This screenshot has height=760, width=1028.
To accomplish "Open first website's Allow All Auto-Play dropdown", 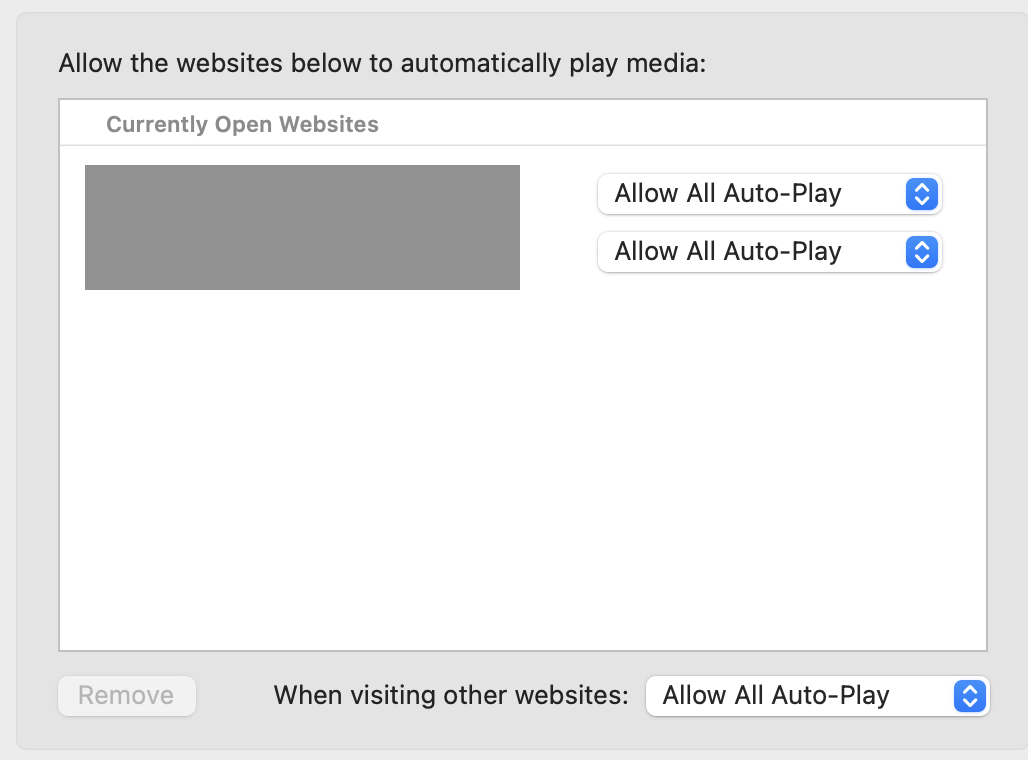I will (769, 194).
